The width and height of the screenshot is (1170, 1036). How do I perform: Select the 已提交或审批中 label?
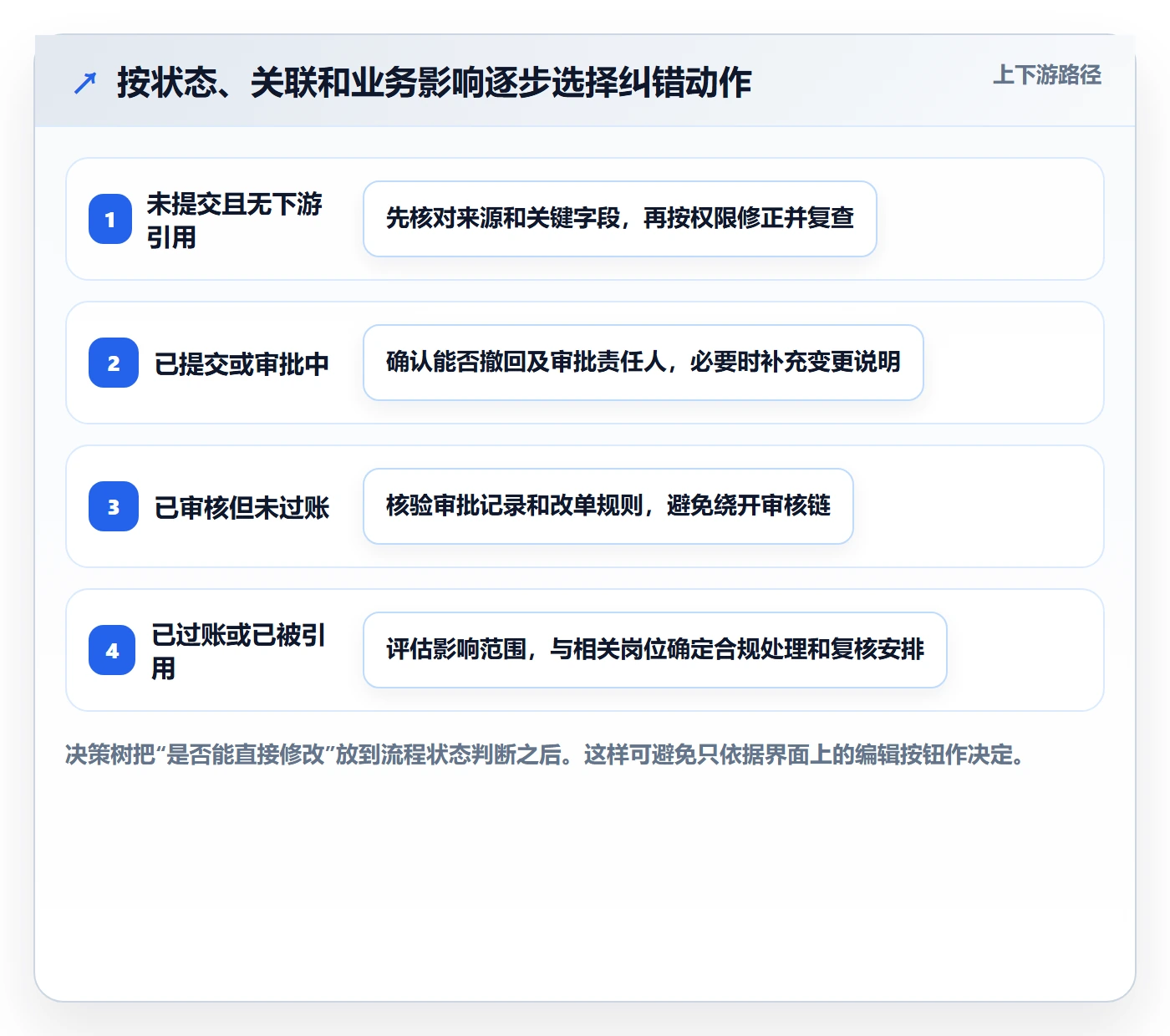(x=242, y=363)
